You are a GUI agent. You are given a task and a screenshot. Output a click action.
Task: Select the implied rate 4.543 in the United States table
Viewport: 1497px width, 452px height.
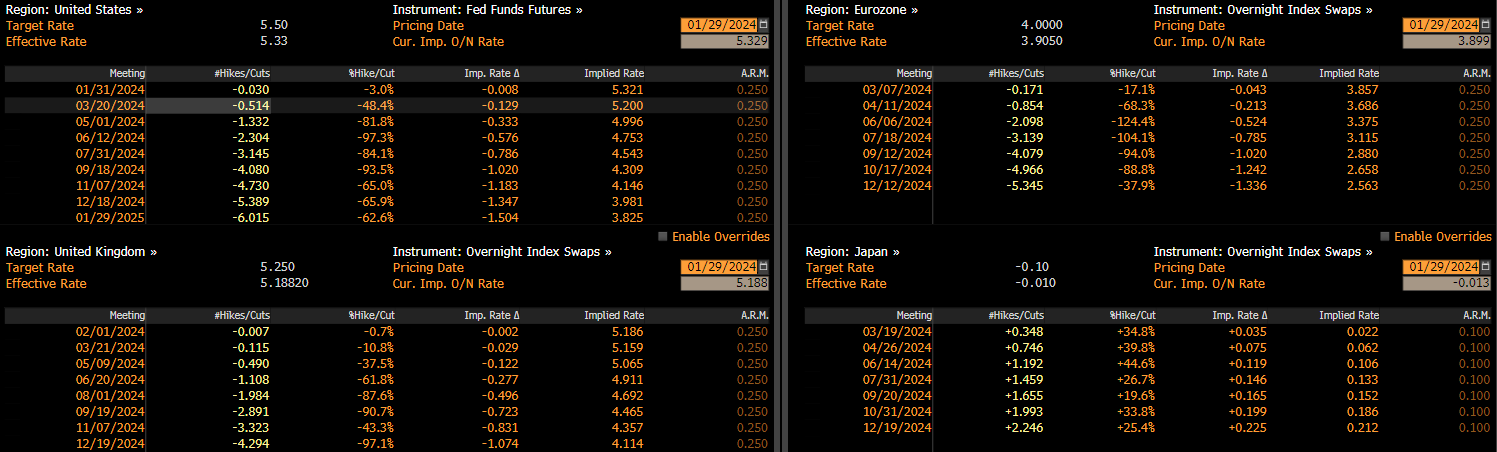628,154
